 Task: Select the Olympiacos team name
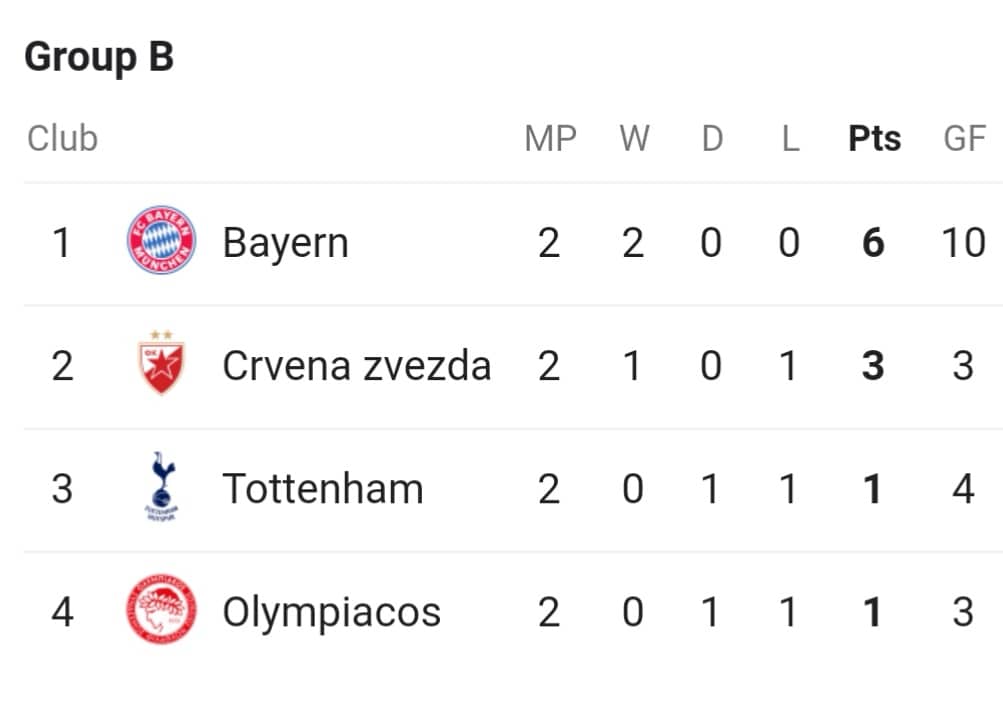[331, 613]
